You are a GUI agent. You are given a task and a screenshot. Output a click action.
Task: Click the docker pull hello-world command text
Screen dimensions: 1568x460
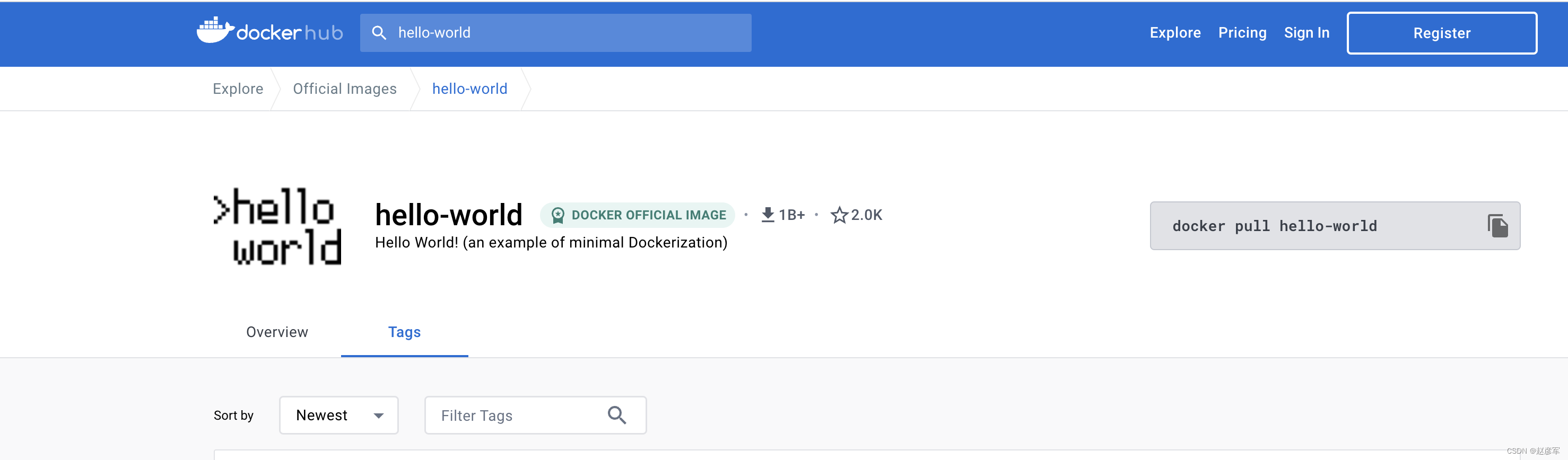(x=1274, y=226)
